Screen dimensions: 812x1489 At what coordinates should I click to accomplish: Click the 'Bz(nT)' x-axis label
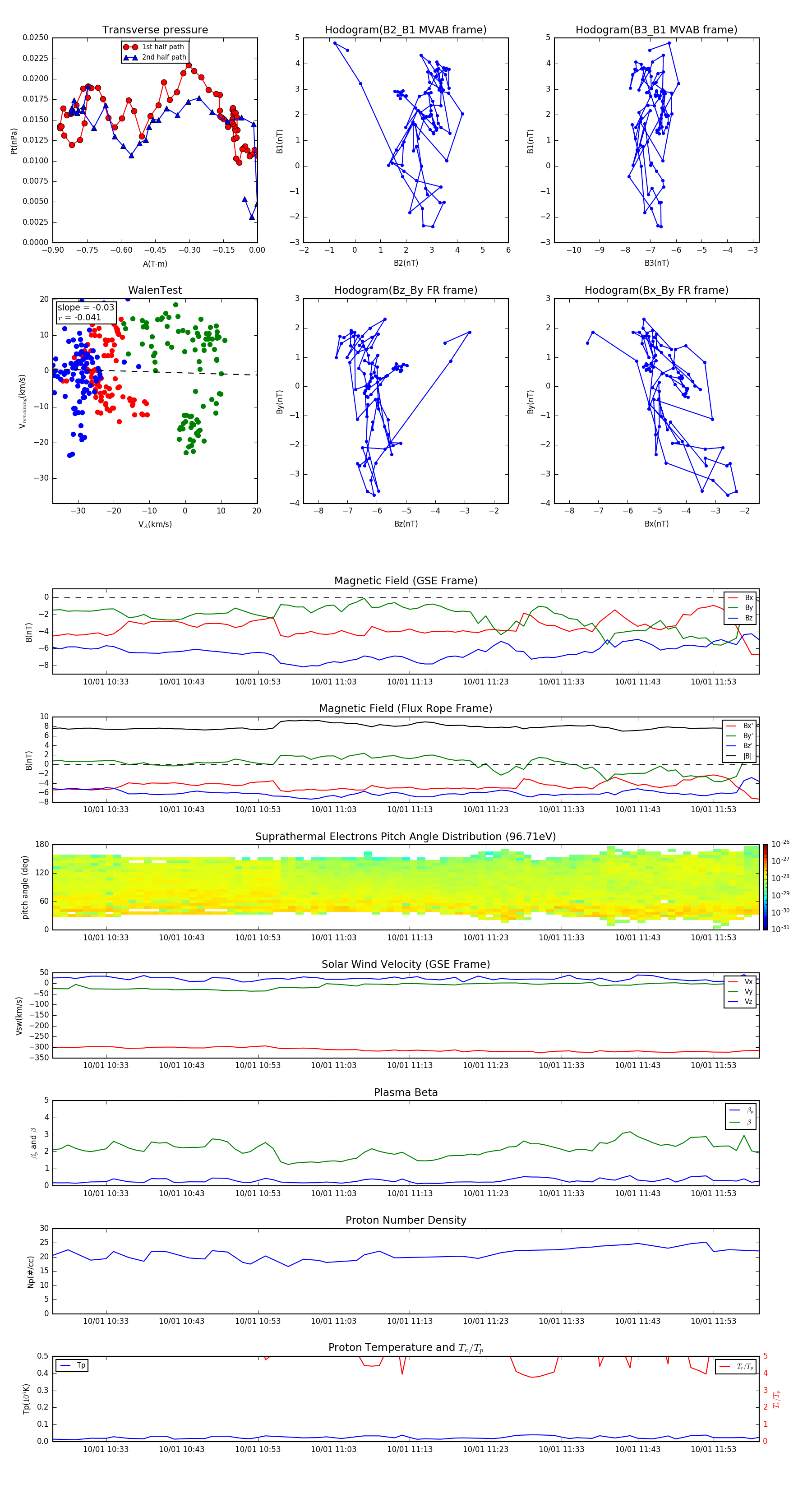pos(406,524)
